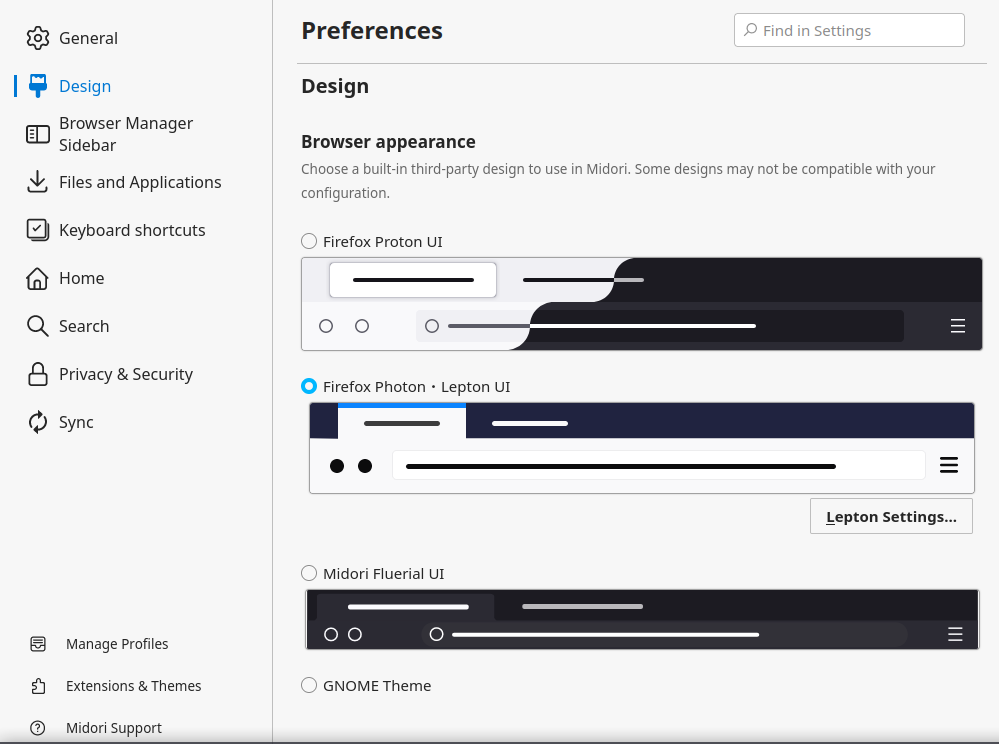Click the Search magnifier icon in sidebar
This screenshot has height=744, width=999.
[38, 326]
